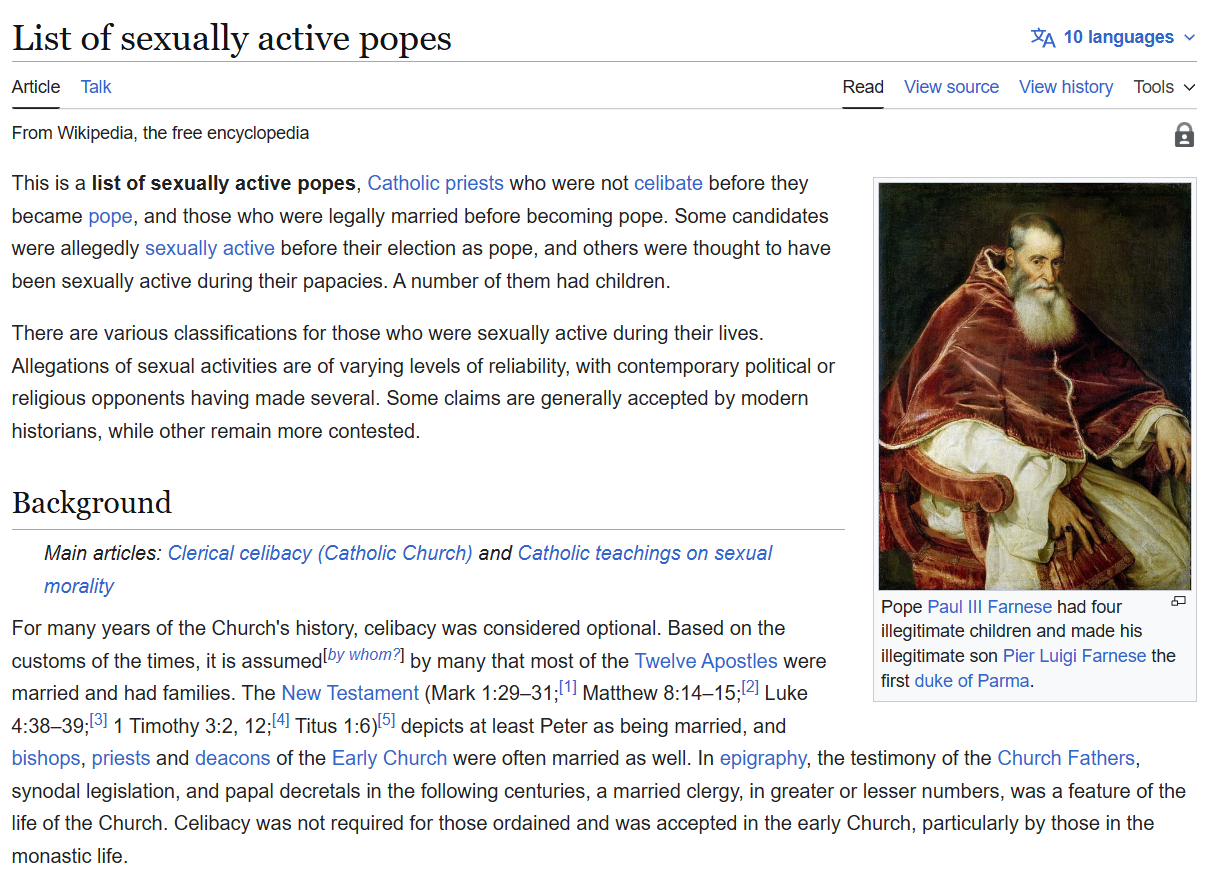Open the pope link in intro

pos(110,216)
